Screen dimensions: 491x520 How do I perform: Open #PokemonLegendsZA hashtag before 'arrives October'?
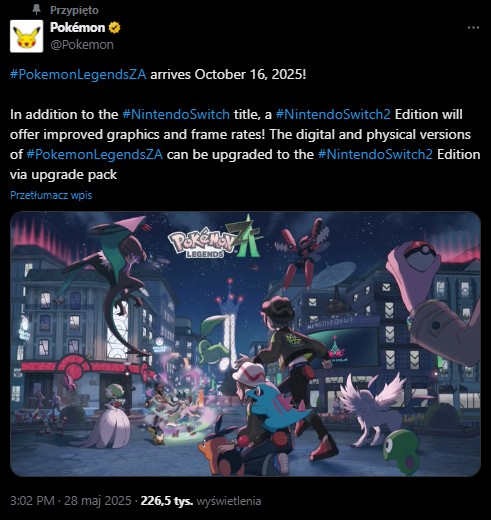(x=78, y=74)
